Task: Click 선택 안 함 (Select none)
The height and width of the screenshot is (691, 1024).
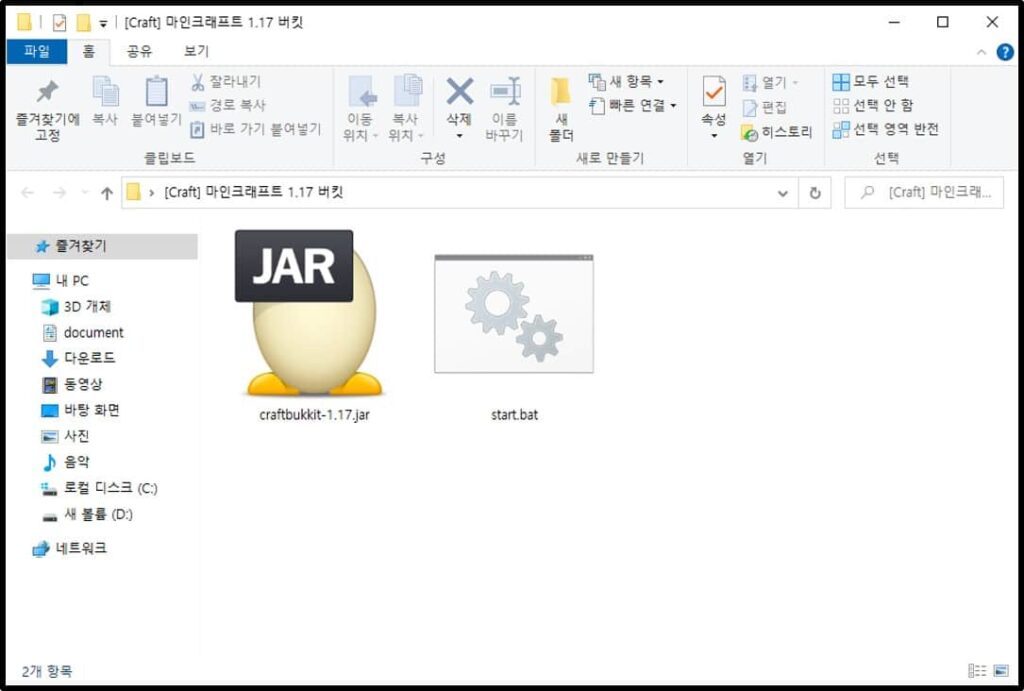Action: 872,105
